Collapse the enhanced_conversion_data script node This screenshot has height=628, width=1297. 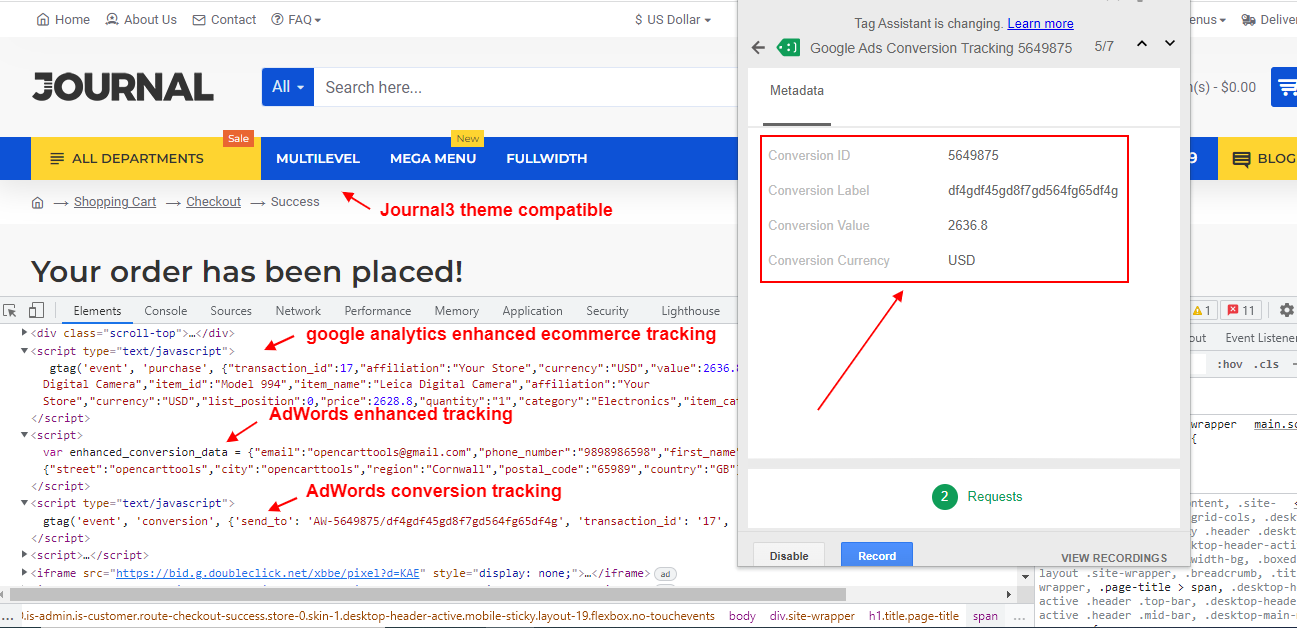[25, 435]
